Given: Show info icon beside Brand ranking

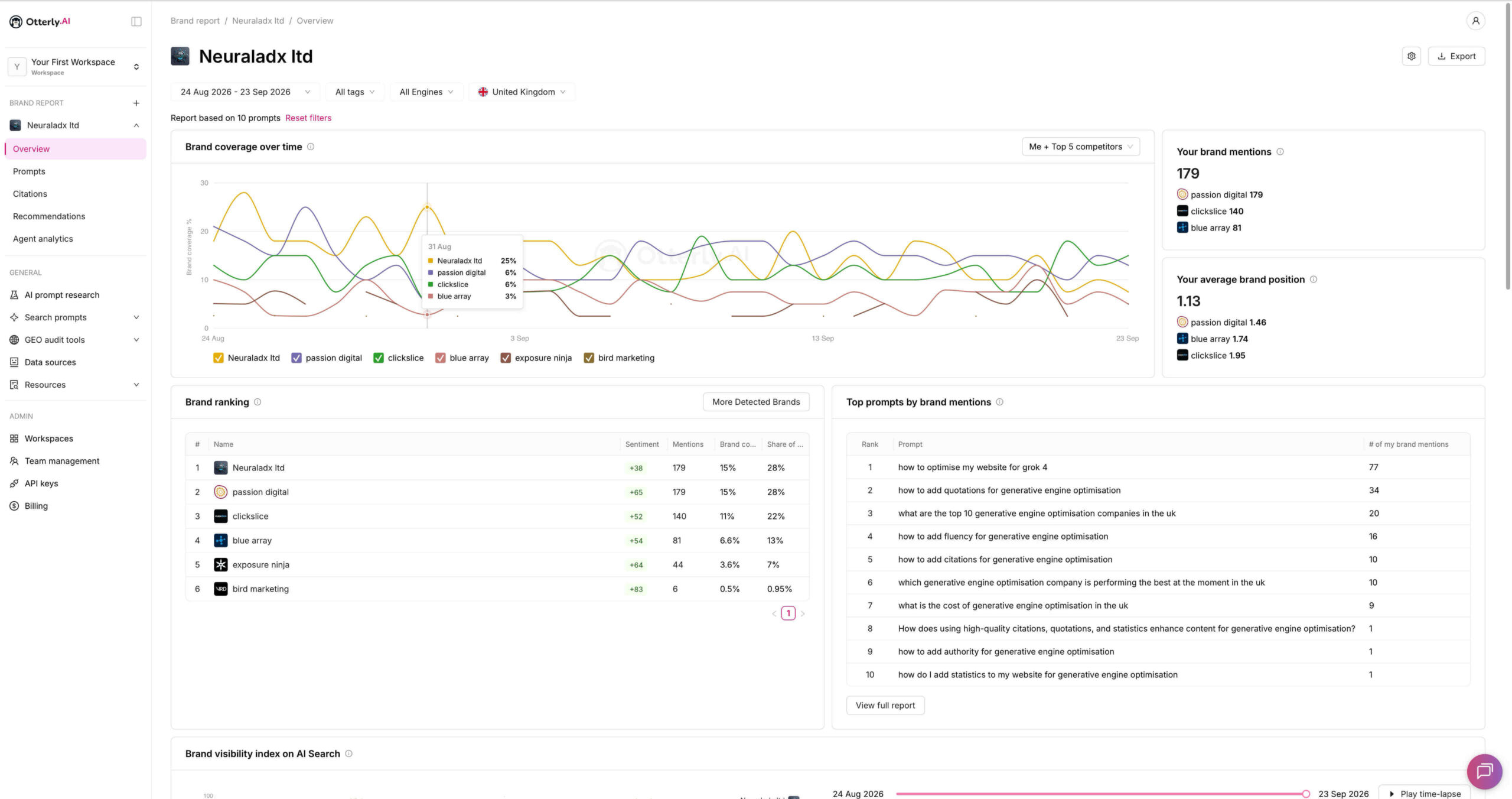Looking at the screenshot, I should [258, 402].
